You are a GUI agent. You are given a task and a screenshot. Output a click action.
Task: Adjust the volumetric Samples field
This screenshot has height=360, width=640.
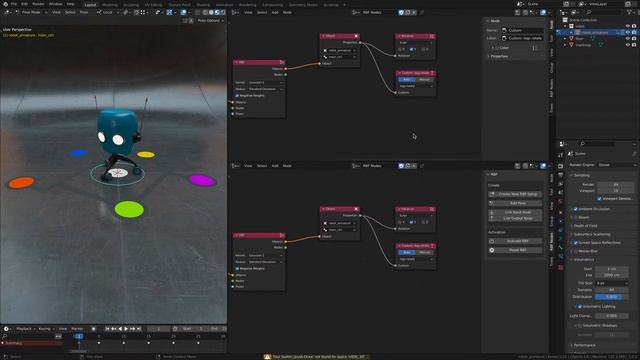coord(611,290)
